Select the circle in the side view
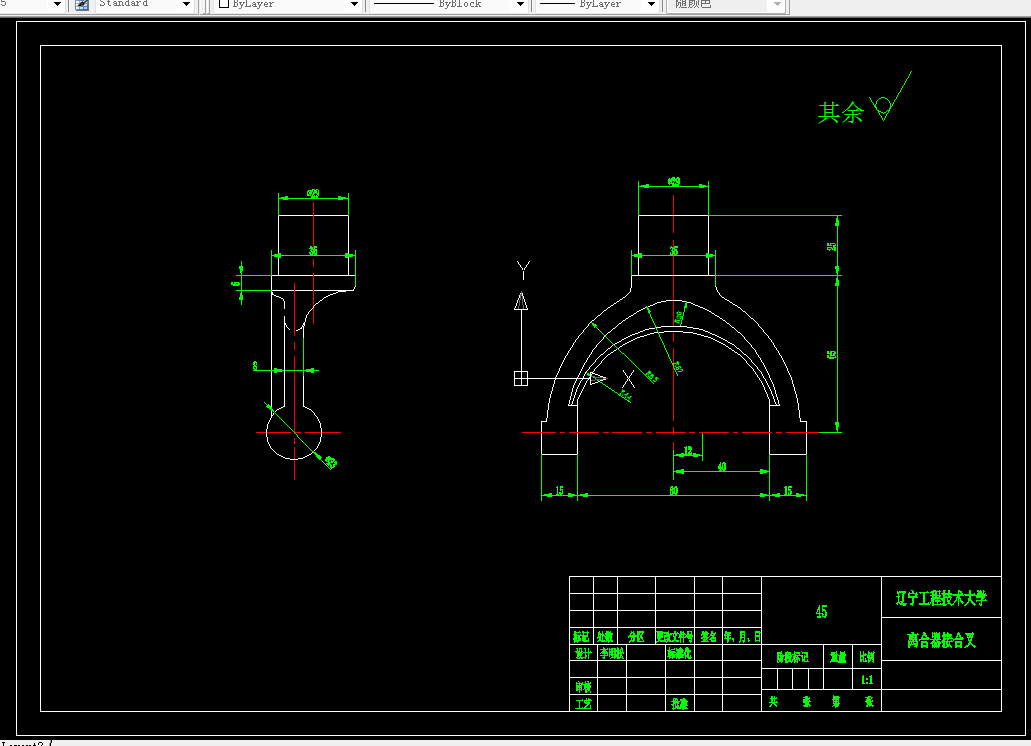The image size is (1031, 746). [x=294, y=432]
